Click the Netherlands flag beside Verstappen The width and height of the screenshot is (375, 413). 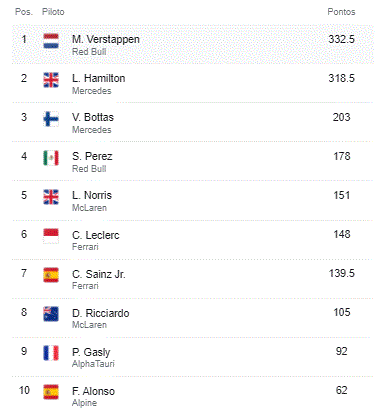pyautogui.click(x=51, y=41)
